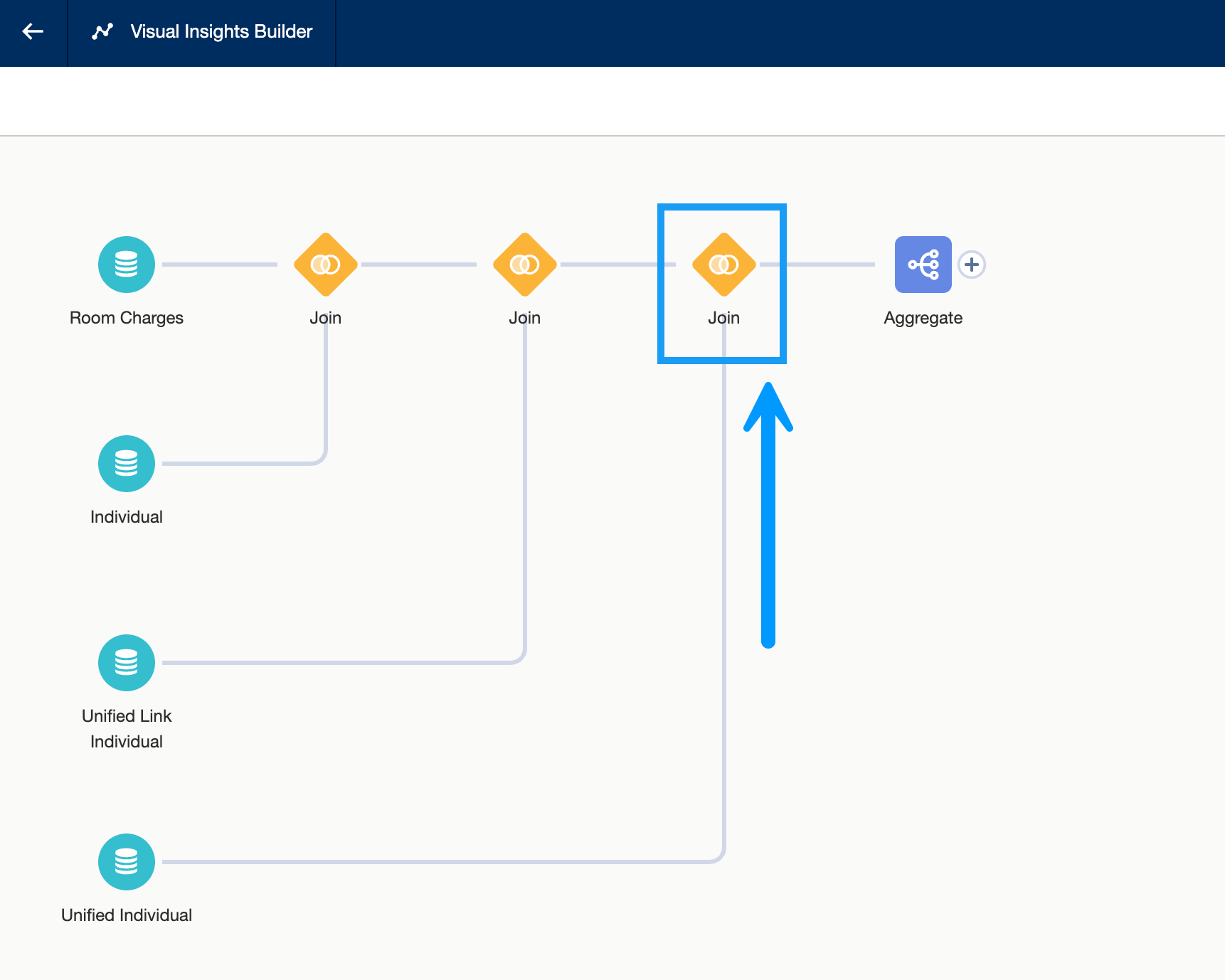Click the back arrow in the header
This screenshot has width=1225, height=980.
pyautogui.click(x=33, y=31)
